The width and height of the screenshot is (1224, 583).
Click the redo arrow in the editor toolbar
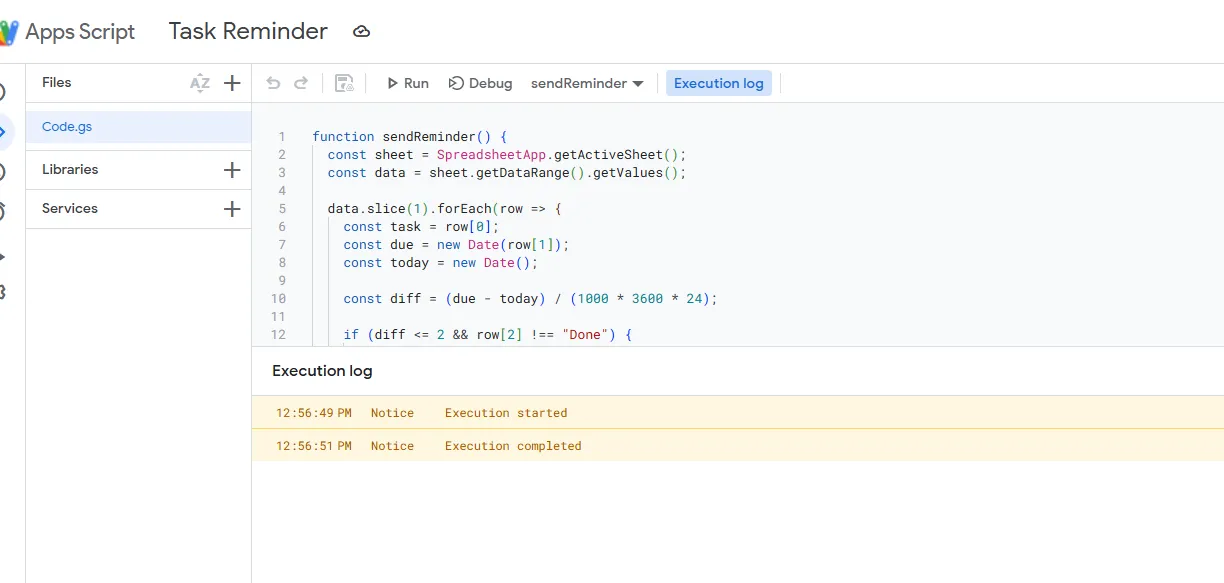[301, 83]
